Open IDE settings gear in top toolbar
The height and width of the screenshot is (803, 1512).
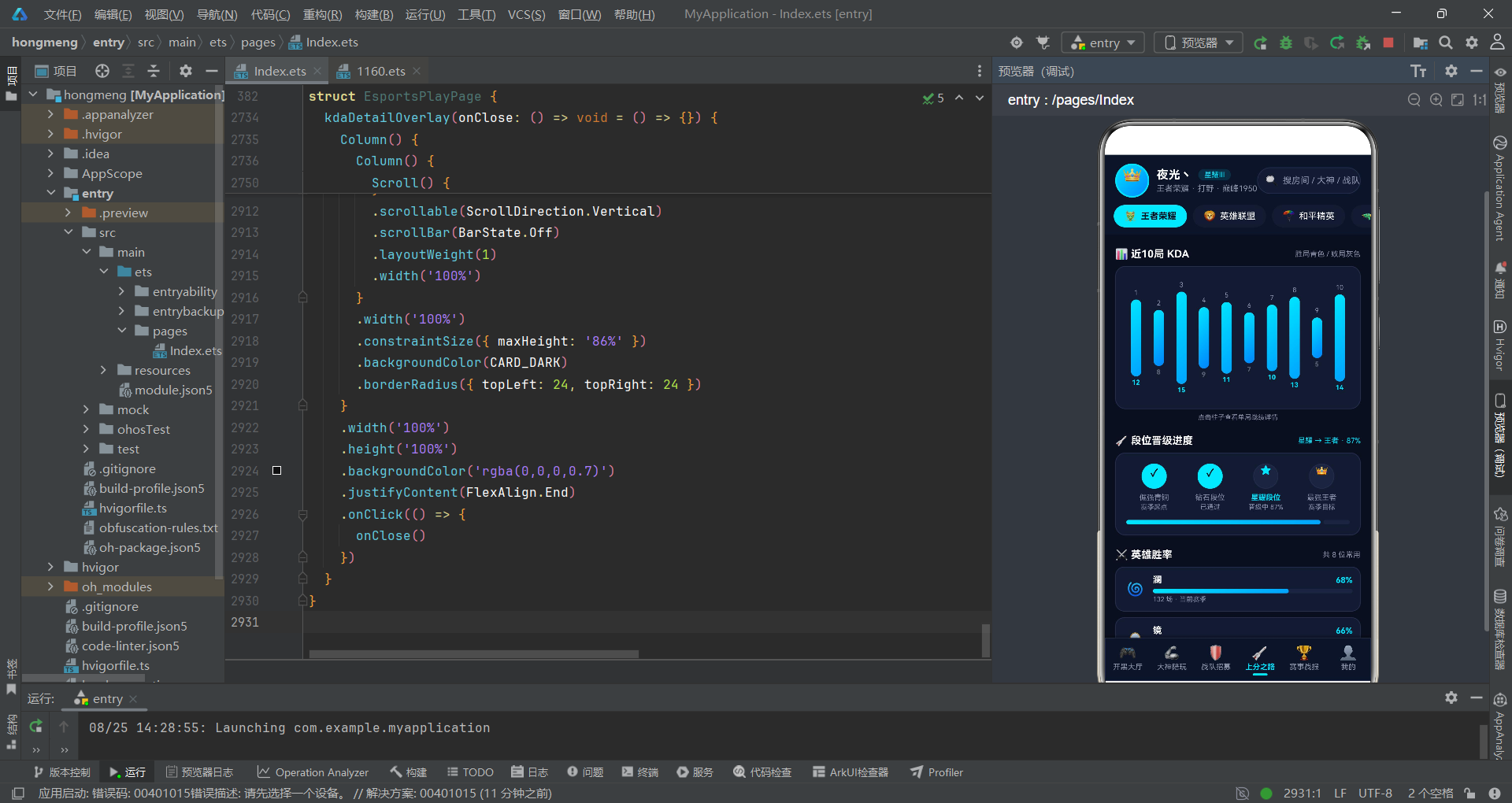coord(1472,43)
